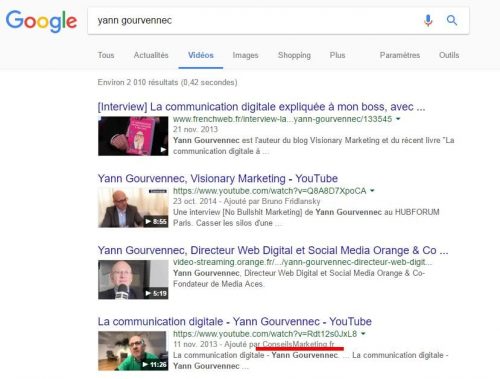Viewport: 500px width, 379px height.
Task: Click '23 oct. 2014 - Ajouté par Bruno Fridlansky'
Action: coord(247,201)
